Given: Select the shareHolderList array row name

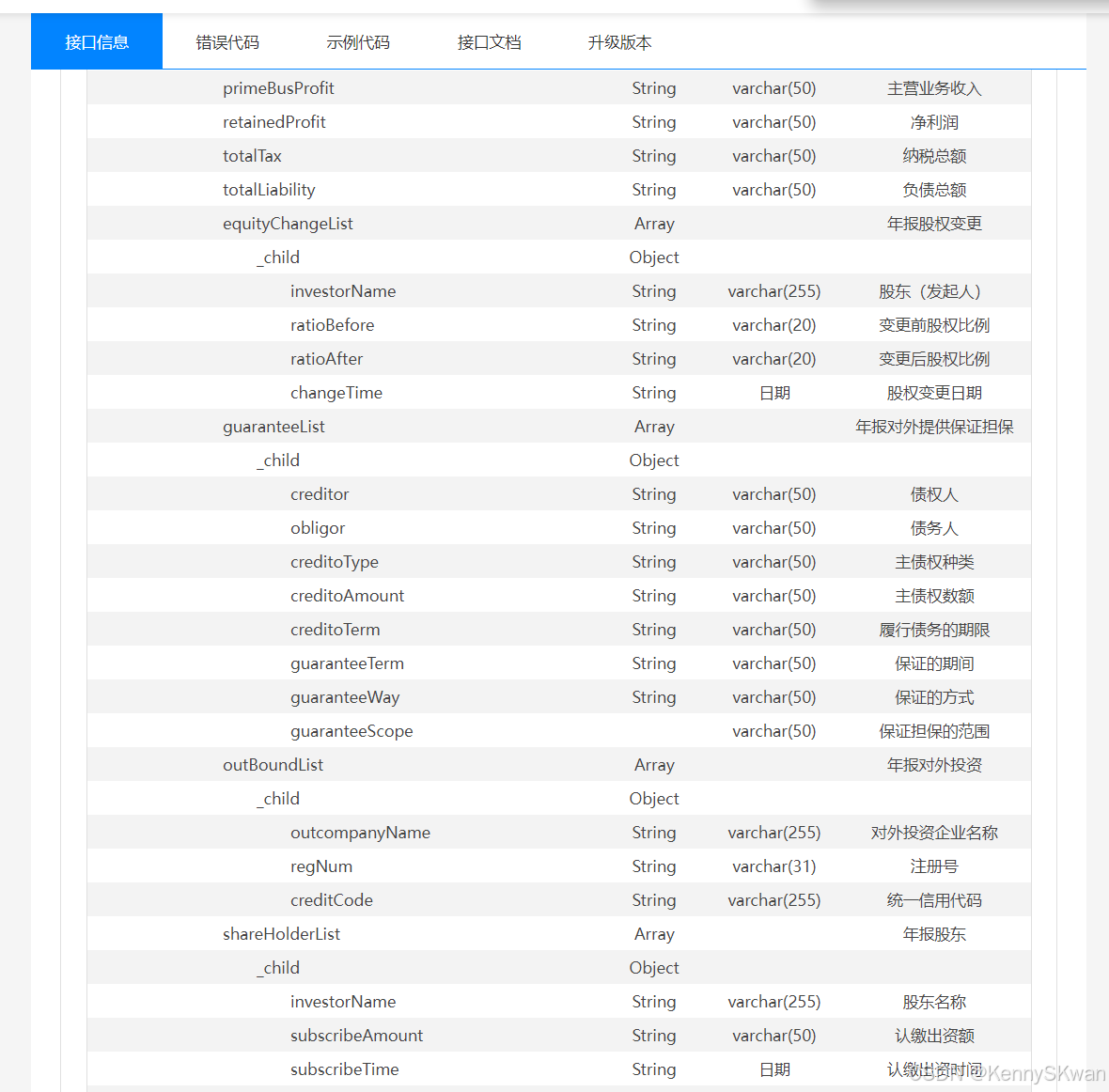Looking at the screenshot, I should [281, 934].
